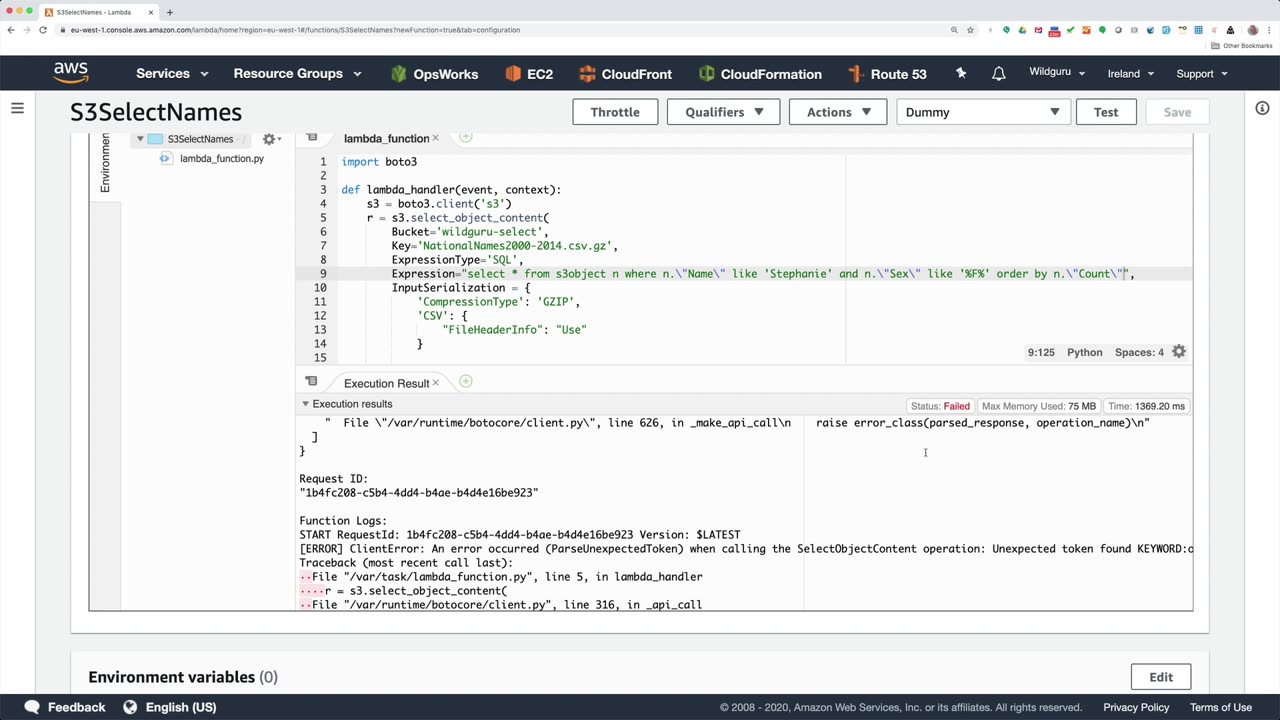The width and height of the screenshot is (1280, 720).
Task: Collapse the S3SelectNames folder in tree
Action: 140,139
